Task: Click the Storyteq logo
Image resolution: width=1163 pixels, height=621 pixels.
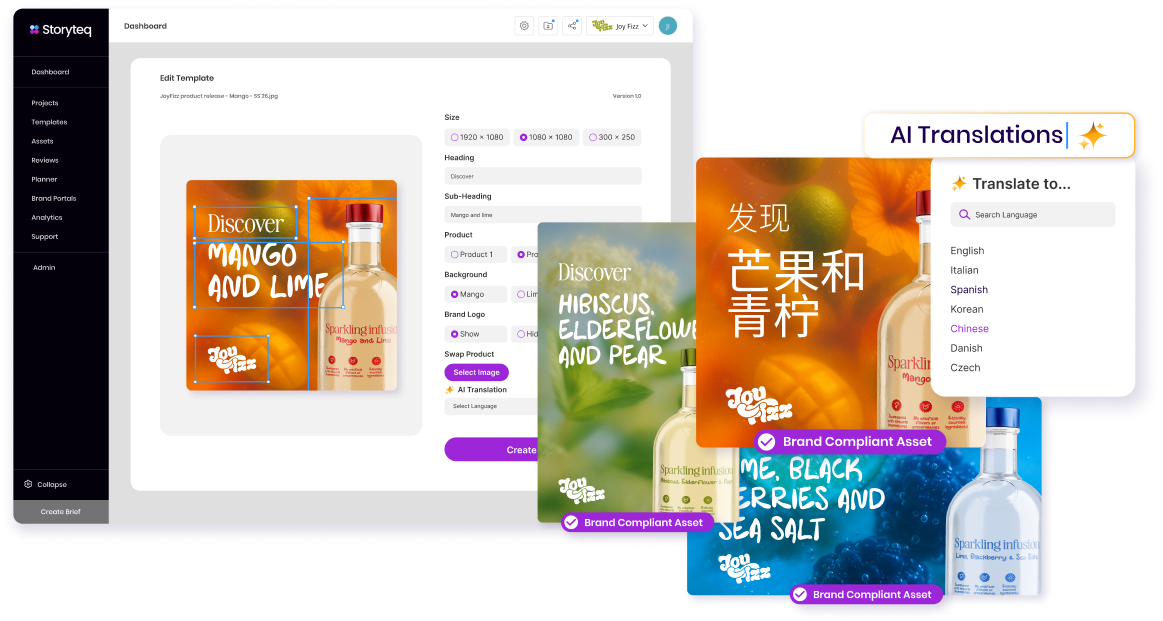Action: pos(60,30)
